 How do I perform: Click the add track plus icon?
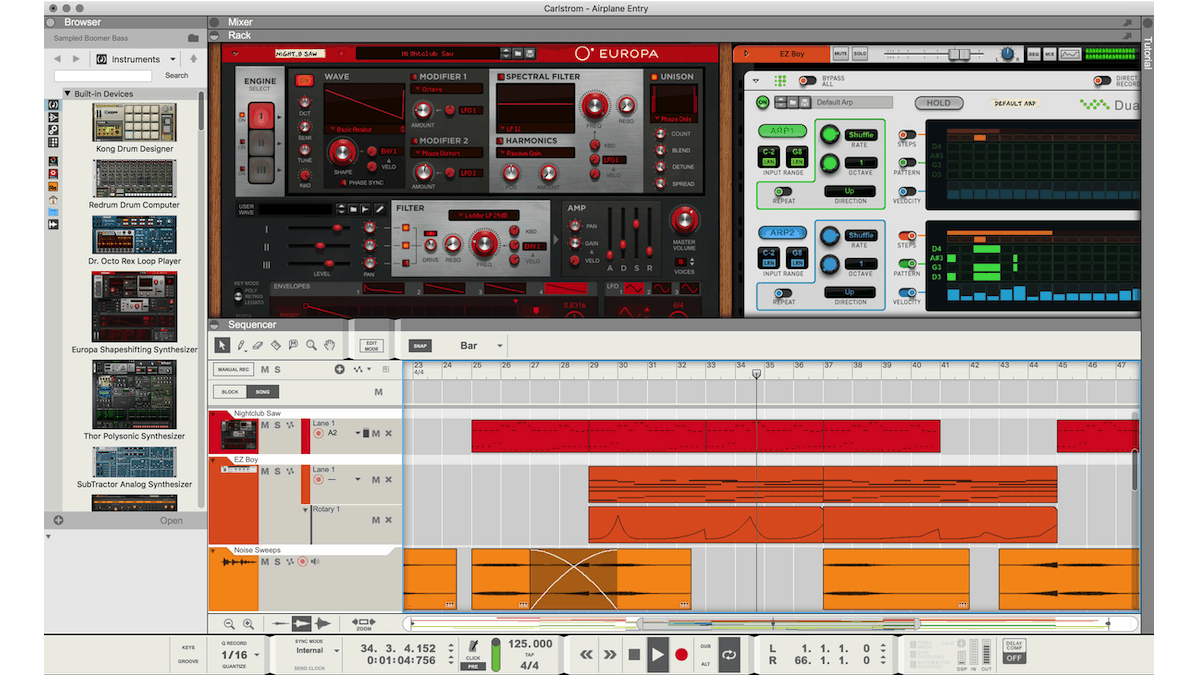click(x=339, y=370)
